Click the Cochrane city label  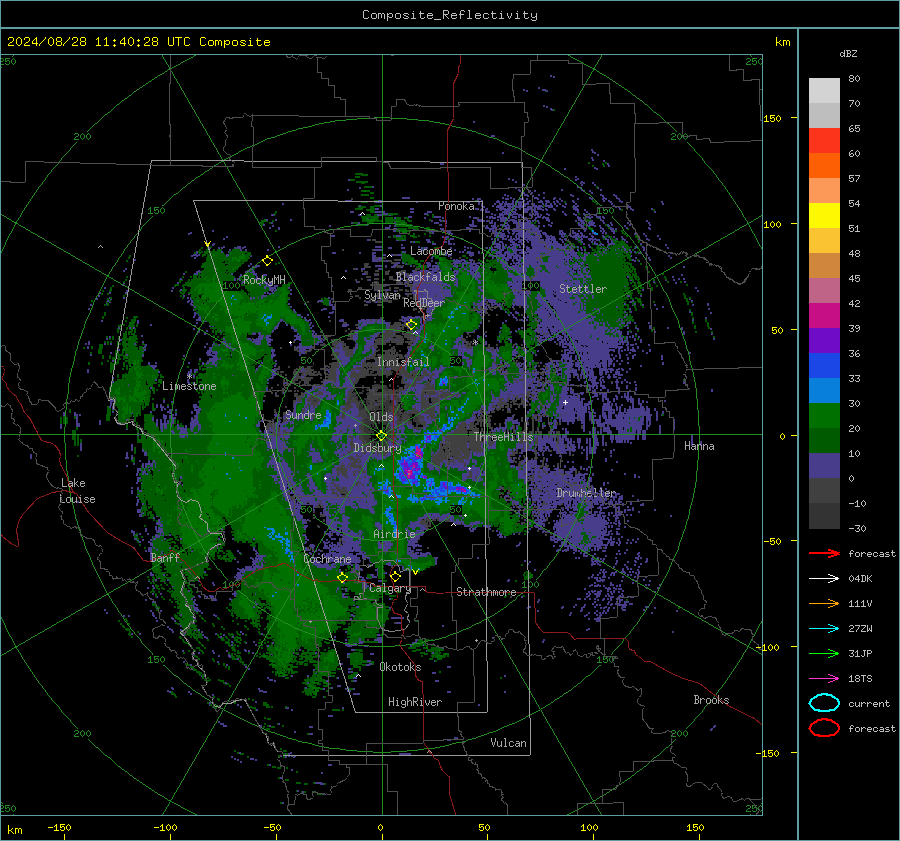pyautogui.click(x=327, y=559)
